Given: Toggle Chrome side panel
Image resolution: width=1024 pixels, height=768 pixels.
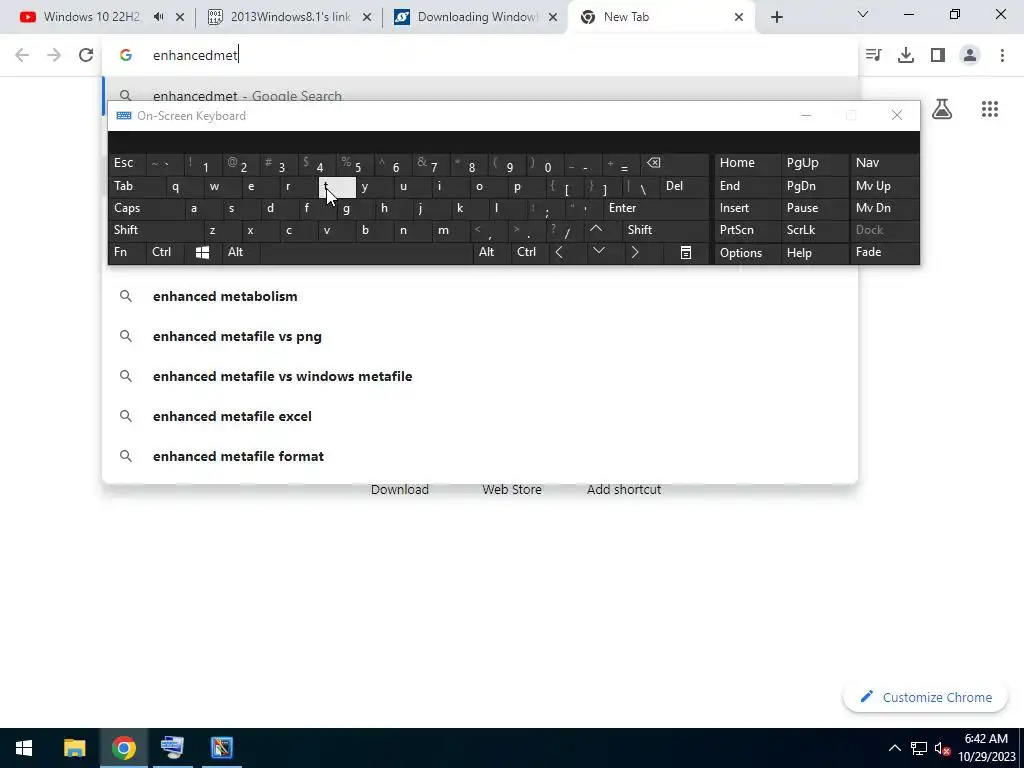Looking at the screenshot, I should click(x=938, y=55).
